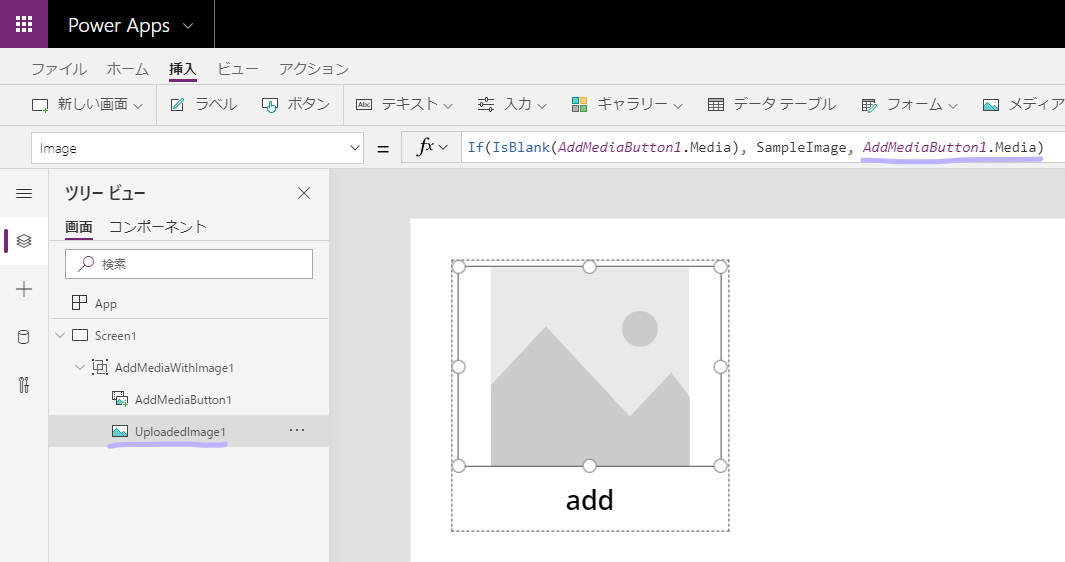
Task: Switch to the コンポーネント tab
Action: (x=158, y=226)
